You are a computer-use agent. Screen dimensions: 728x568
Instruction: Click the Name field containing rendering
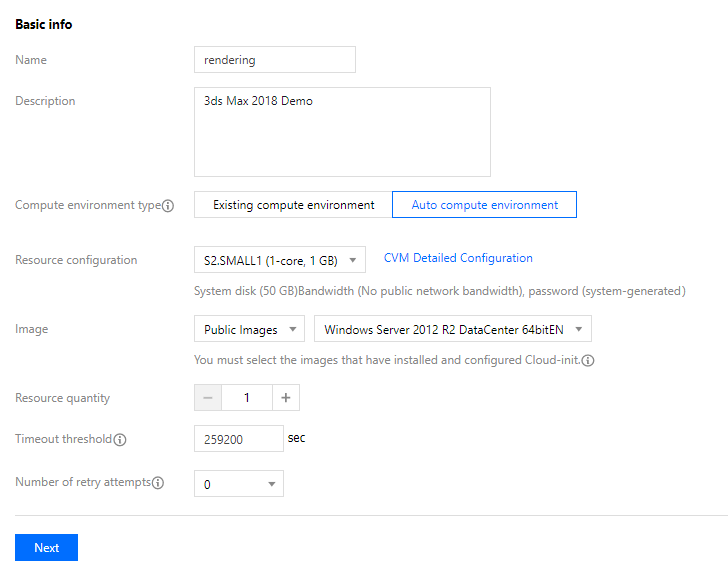[275, 59]
